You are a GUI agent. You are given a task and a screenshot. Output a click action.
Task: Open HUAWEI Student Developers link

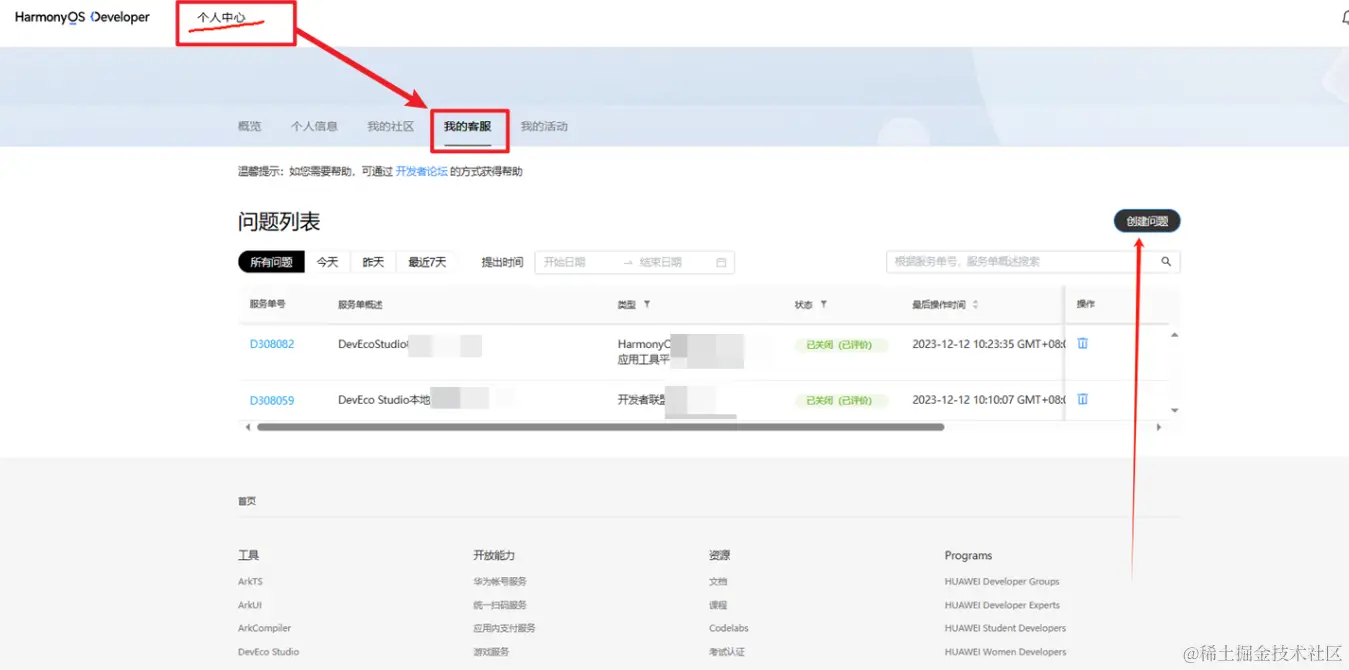(x=1005, y=628)
